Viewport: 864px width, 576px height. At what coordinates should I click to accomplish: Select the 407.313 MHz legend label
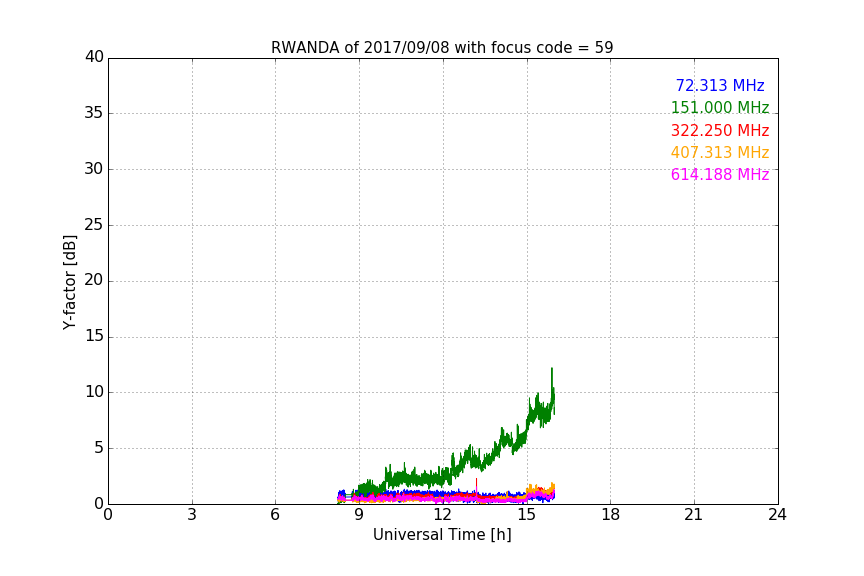point(720,152)
